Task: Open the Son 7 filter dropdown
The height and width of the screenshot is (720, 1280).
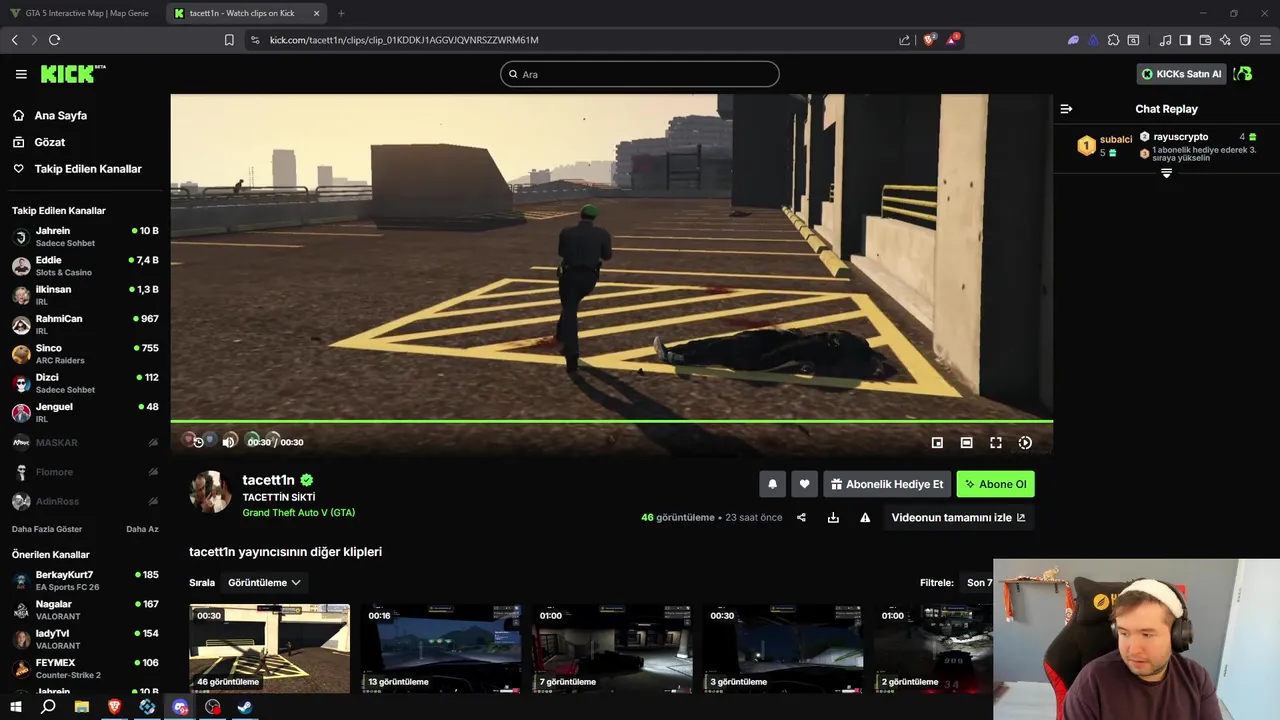Action: coord(978,582)
